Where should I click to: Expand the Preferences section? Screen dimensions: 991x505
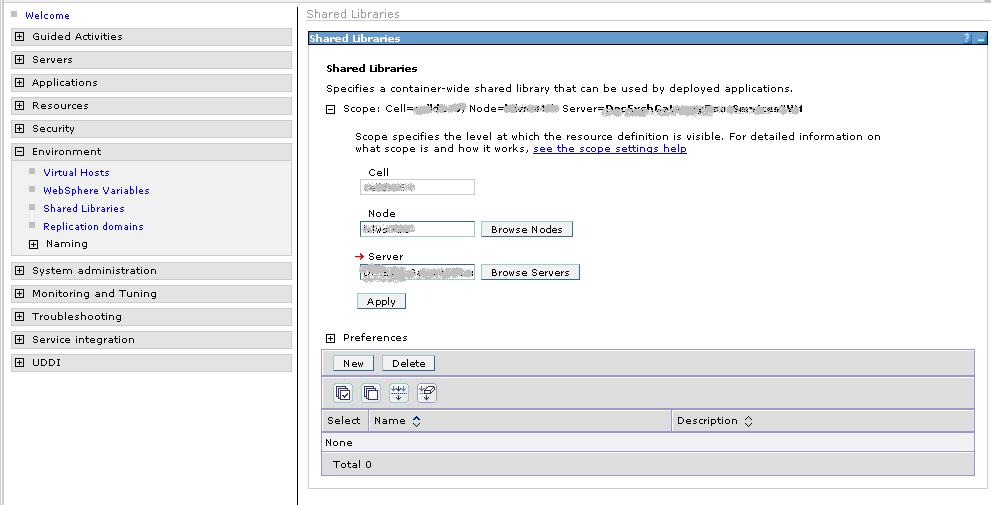331,338
